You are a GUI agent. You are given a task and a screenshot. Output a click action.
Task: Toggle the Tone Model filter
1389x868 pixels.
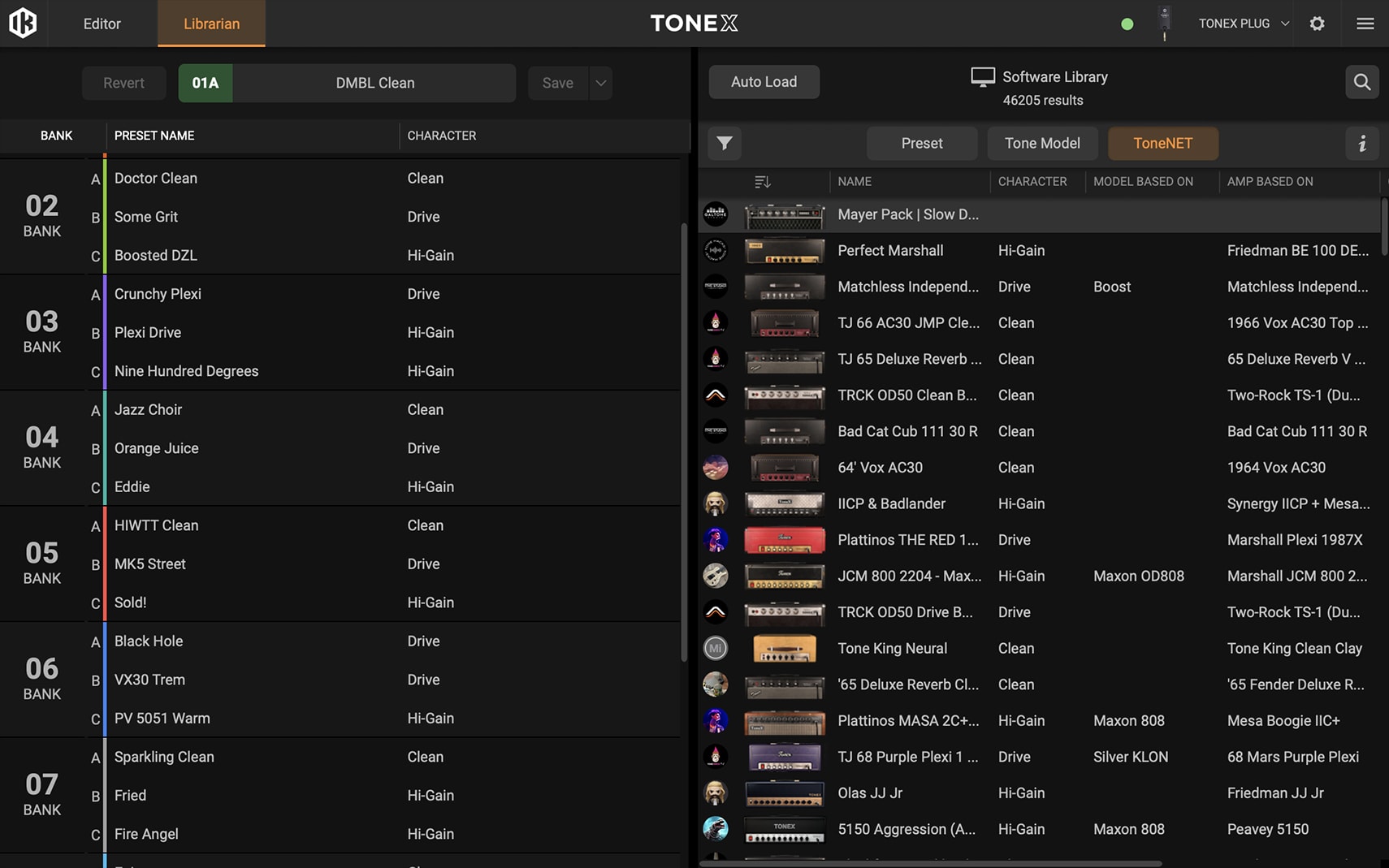pos(1042,144)
